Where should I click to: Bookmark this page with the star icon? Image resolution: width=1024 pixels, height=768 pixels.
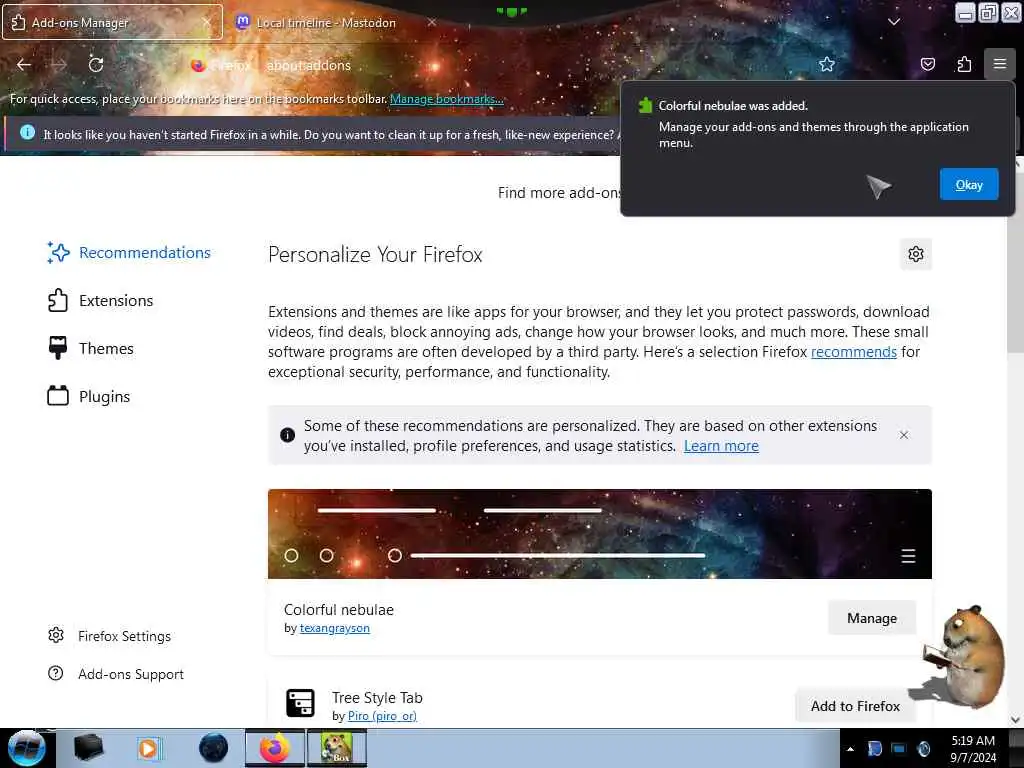click(827, 64)
